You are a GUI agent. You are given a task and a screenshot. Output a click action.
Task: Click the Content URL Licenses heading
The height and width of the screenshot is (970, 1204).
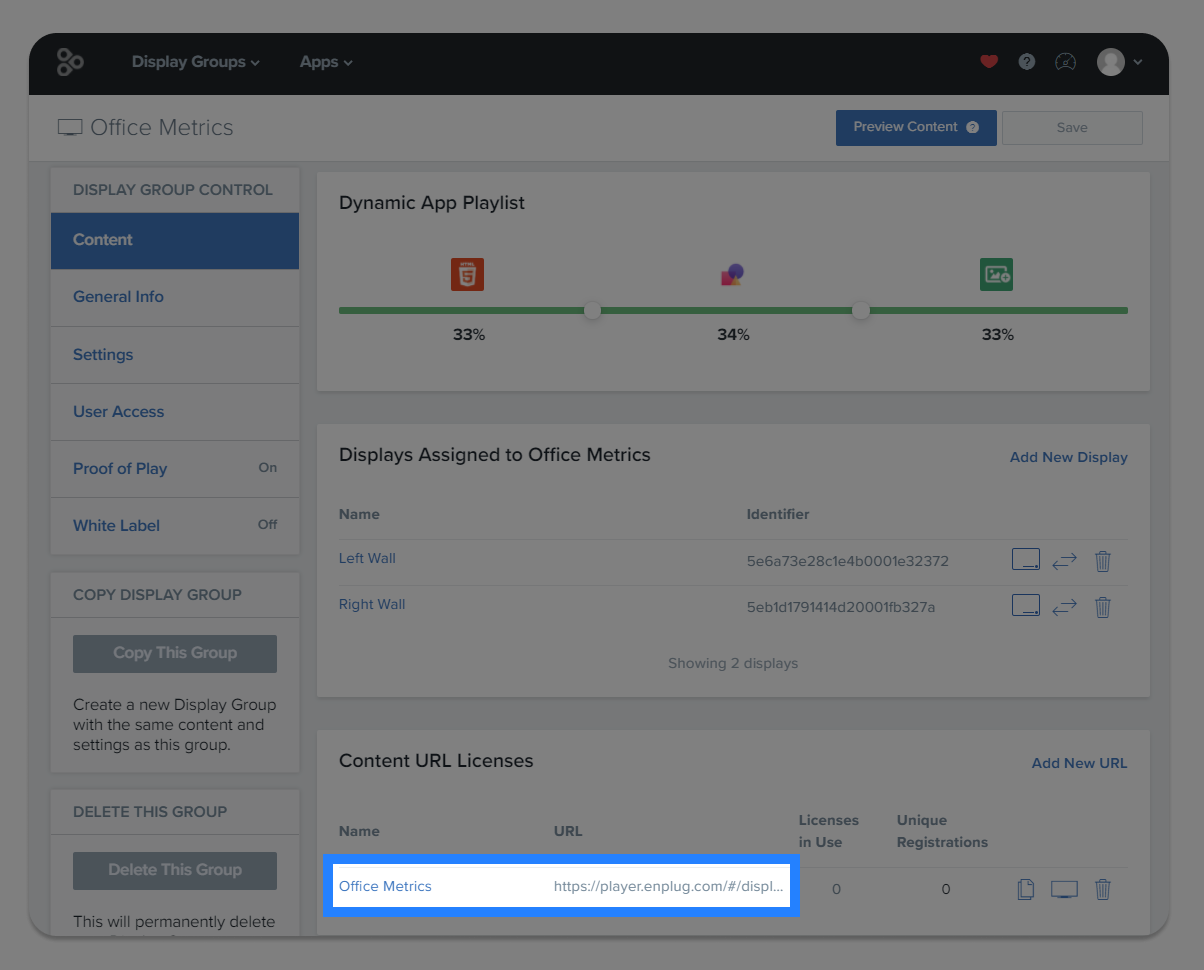pyautogui.click(x=436, y=761)
